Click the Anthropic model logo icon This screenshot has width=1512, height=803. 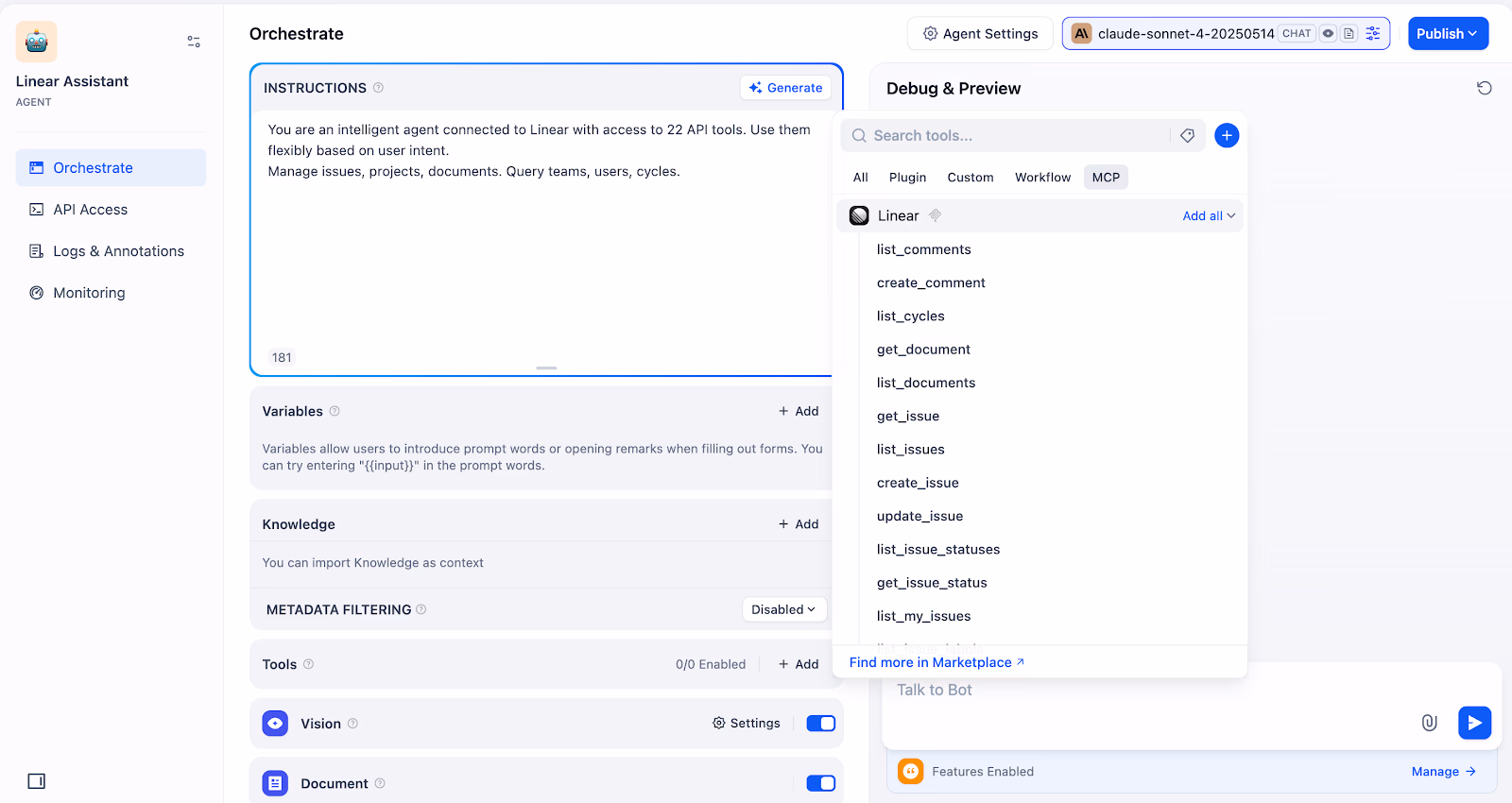(x=1081, y=33)
